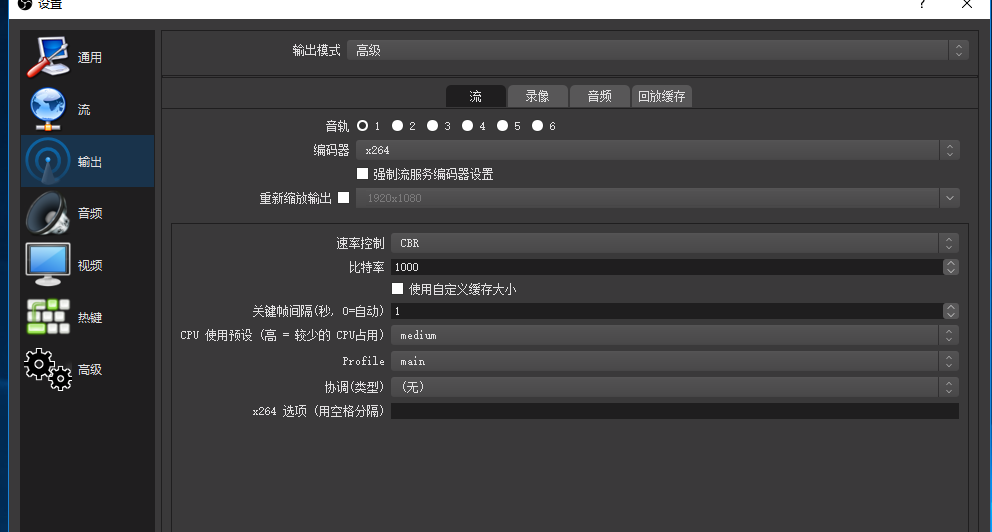Click the help question mark button
This screenshot has height=532, width=992.
click(x=922, y=4)
